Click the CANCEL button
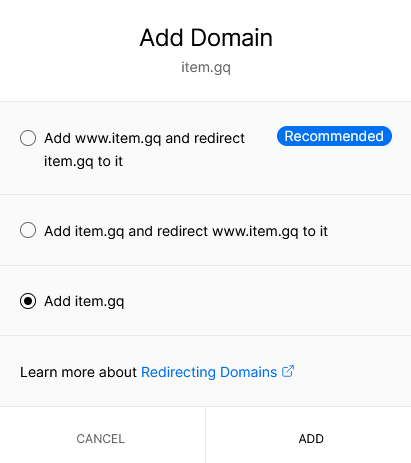 (100, 439)
